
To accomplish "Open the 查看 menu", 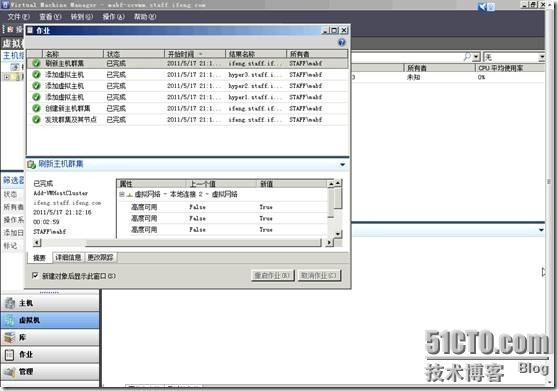I will (x=50, y=16).
